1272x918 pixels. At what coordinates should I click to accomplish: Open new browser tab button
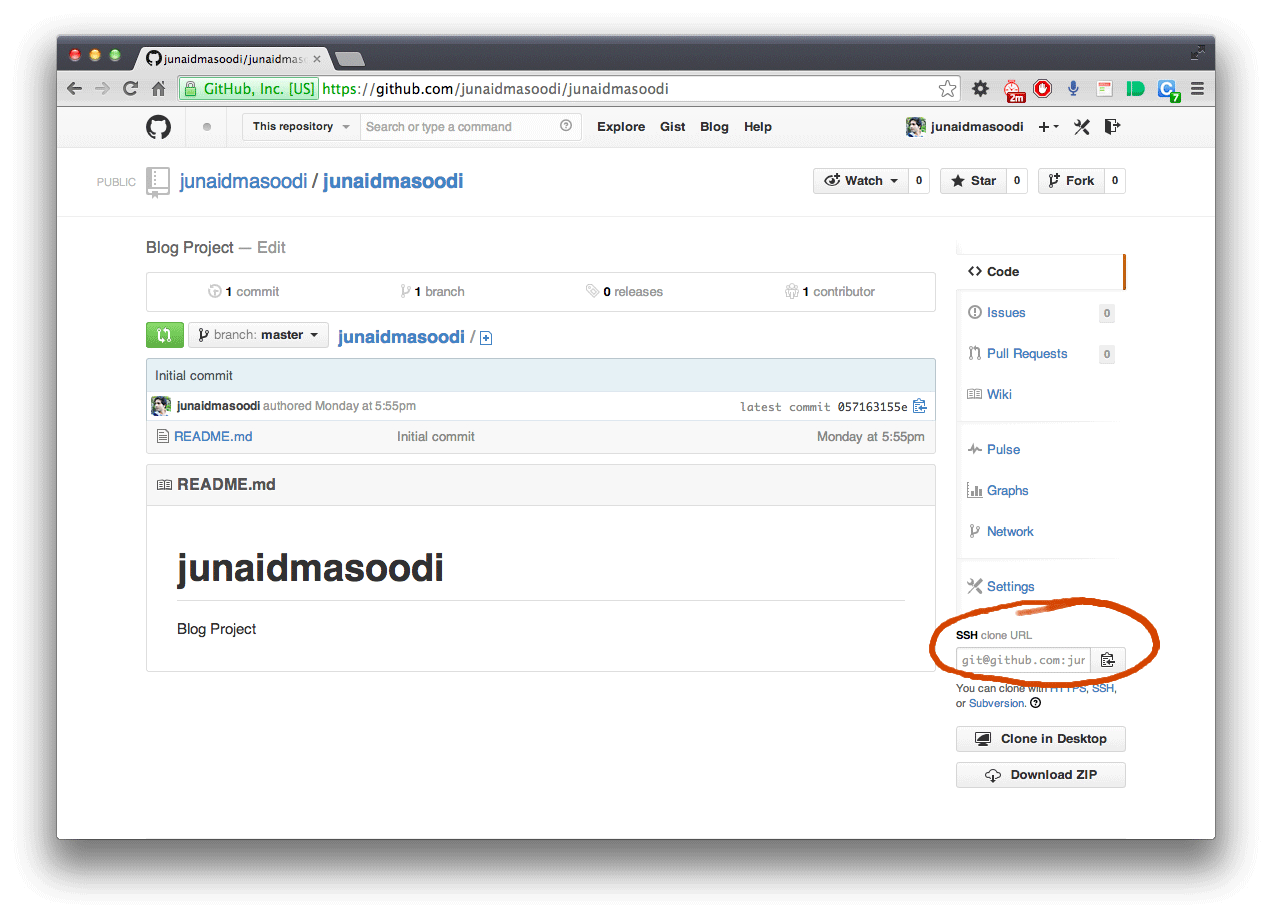pos(349,59)
